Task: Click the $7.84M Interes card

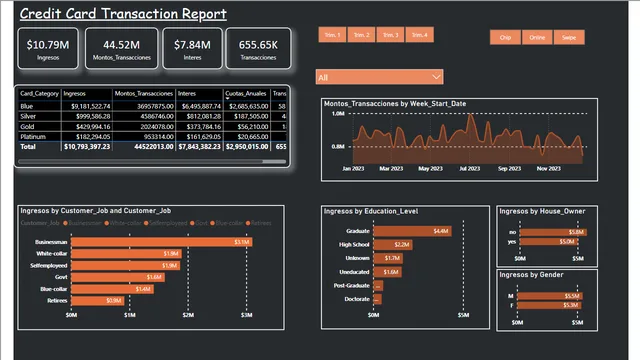Action: (192, 48)
